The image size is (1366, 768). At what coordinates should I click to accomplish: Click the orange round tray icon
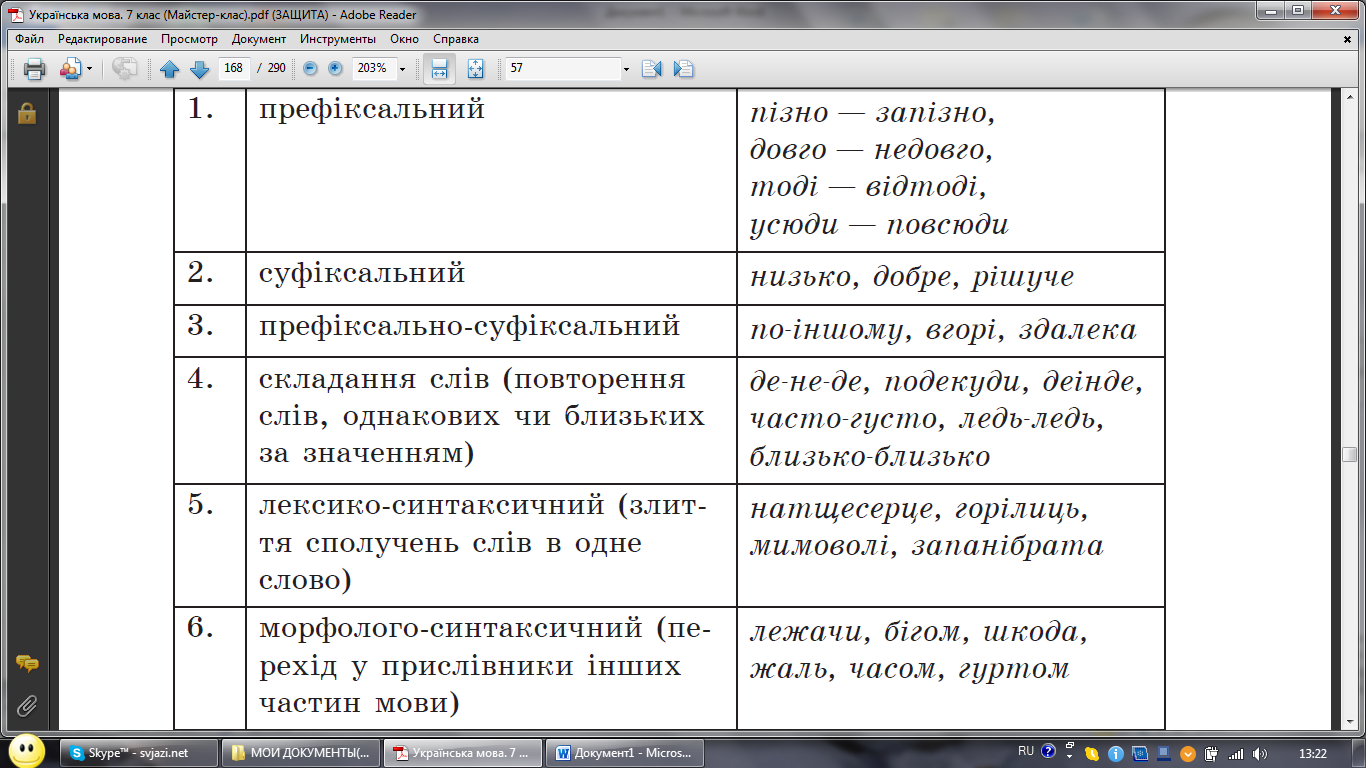(x=1188, y=753)
